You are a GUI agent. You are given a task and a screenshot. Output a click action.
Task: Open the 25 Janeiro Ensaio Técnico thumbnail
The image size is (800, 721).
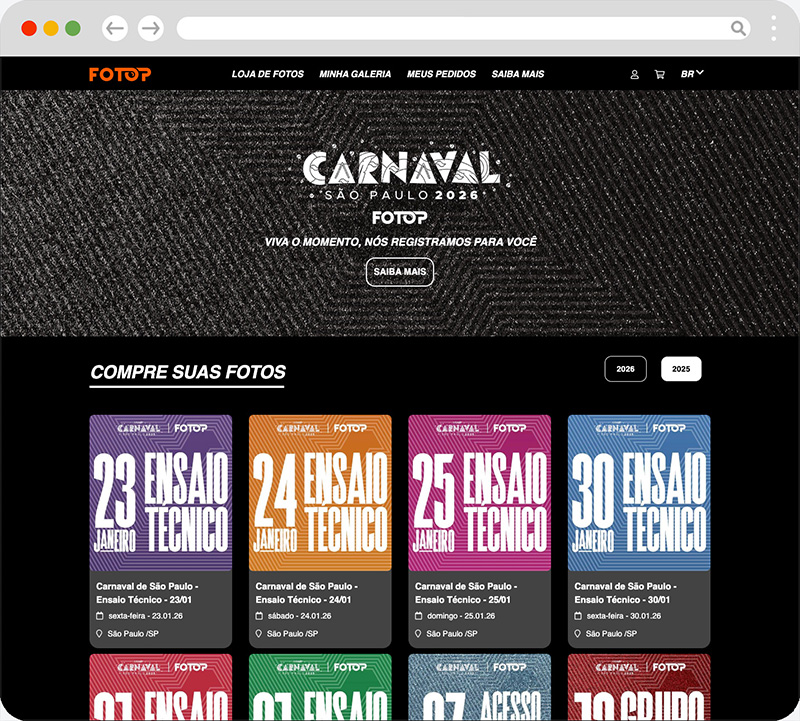pos(480,493)
